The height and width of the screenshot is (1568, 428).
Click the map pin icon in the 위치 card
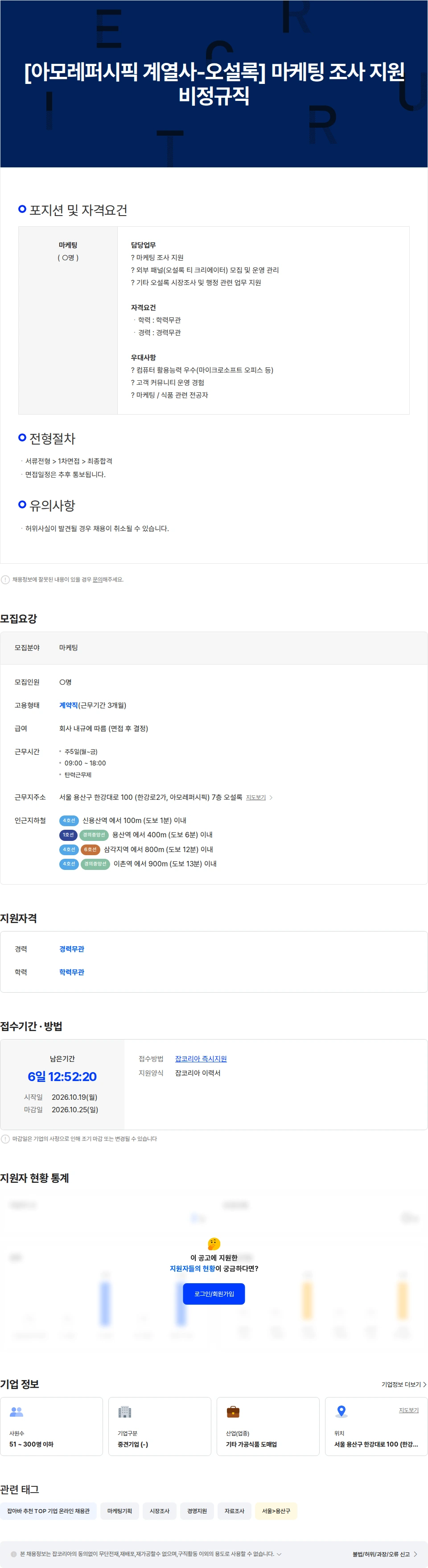coord(342,1412)
